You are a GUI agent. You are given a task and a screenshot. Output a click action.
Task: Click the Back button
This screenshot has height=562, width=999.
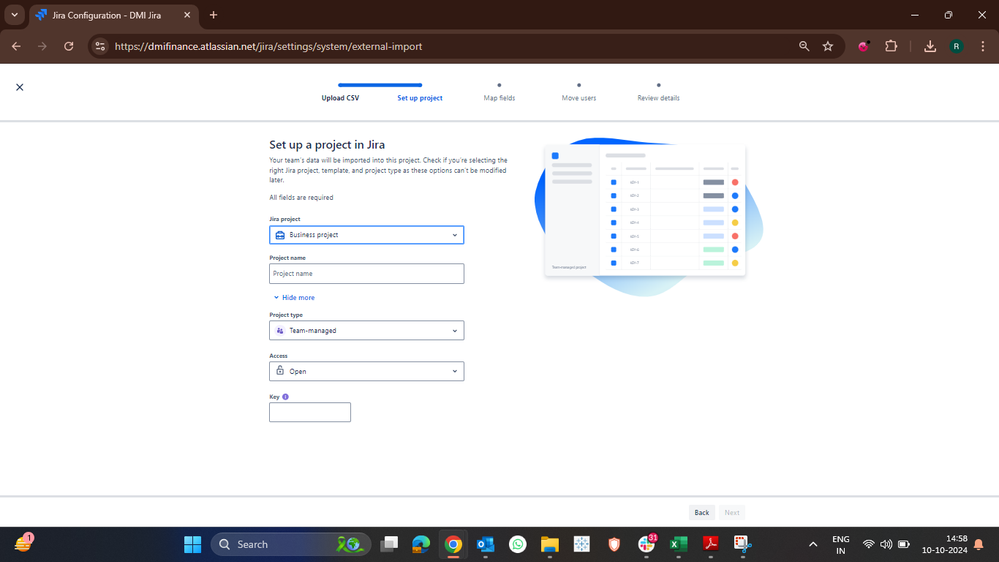701,512
